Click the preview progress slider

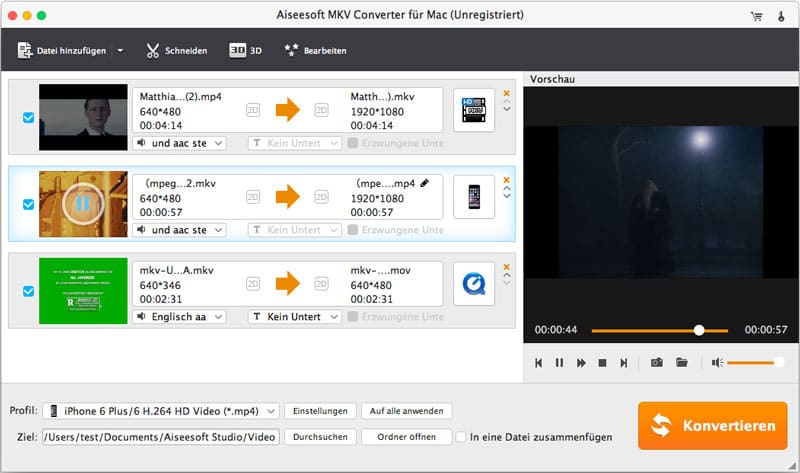[660, 331]
